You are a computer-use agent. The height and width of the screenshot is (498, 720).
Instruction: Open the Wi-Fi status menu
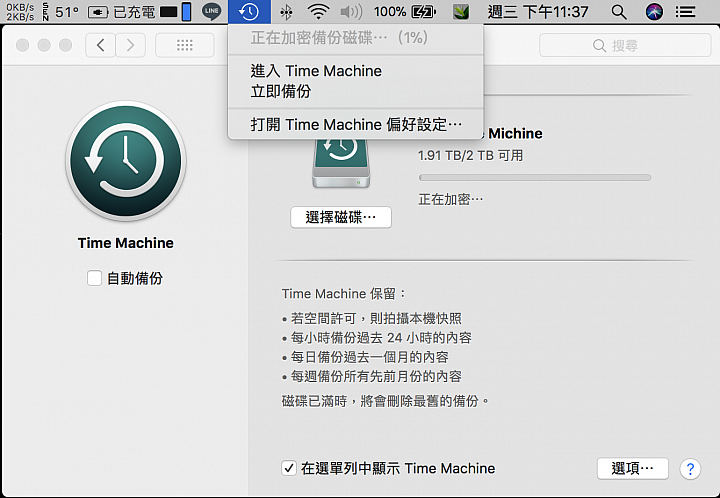point(318,11)
